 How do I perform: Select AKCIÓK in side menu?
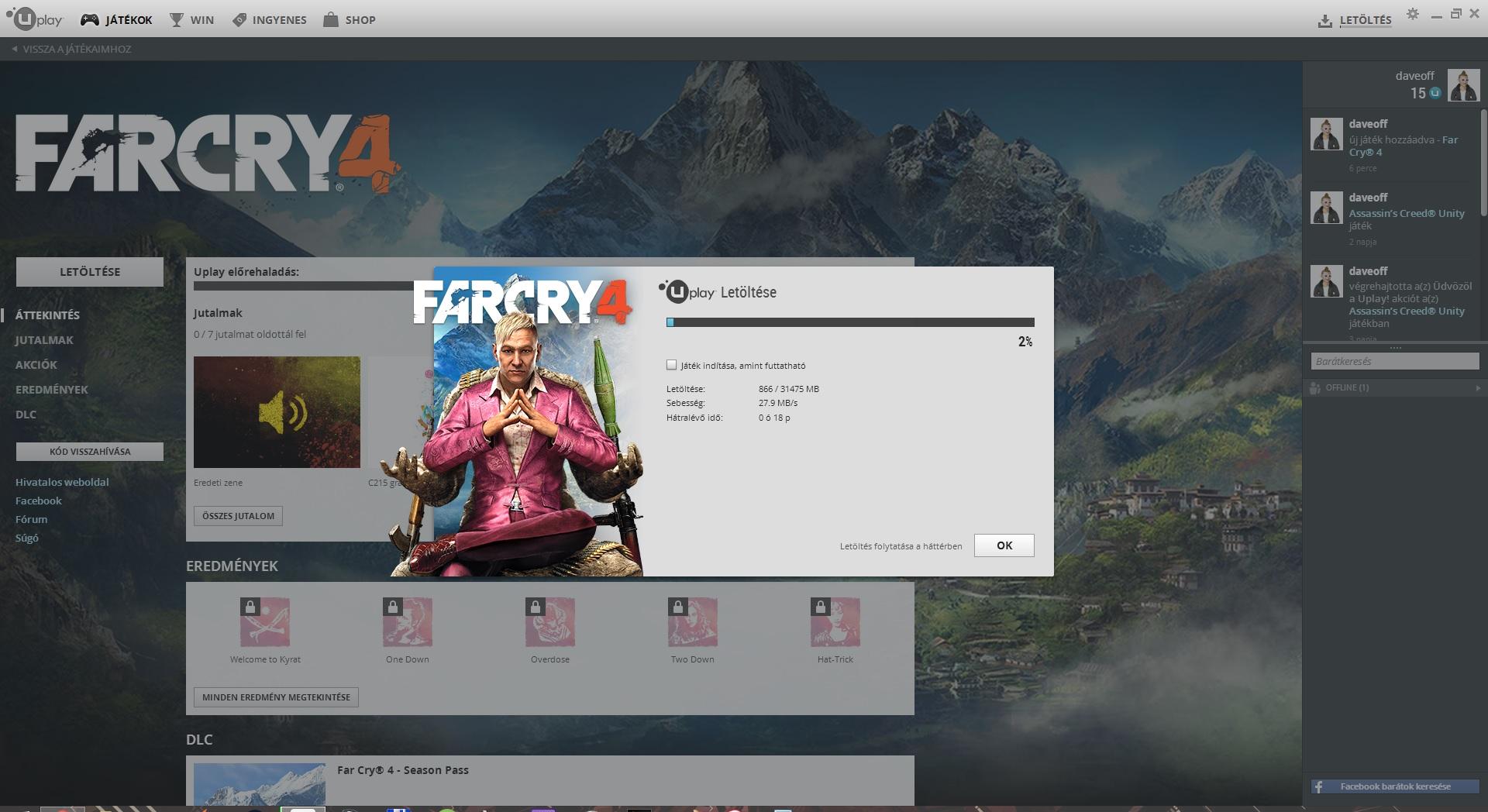[36, 365]
